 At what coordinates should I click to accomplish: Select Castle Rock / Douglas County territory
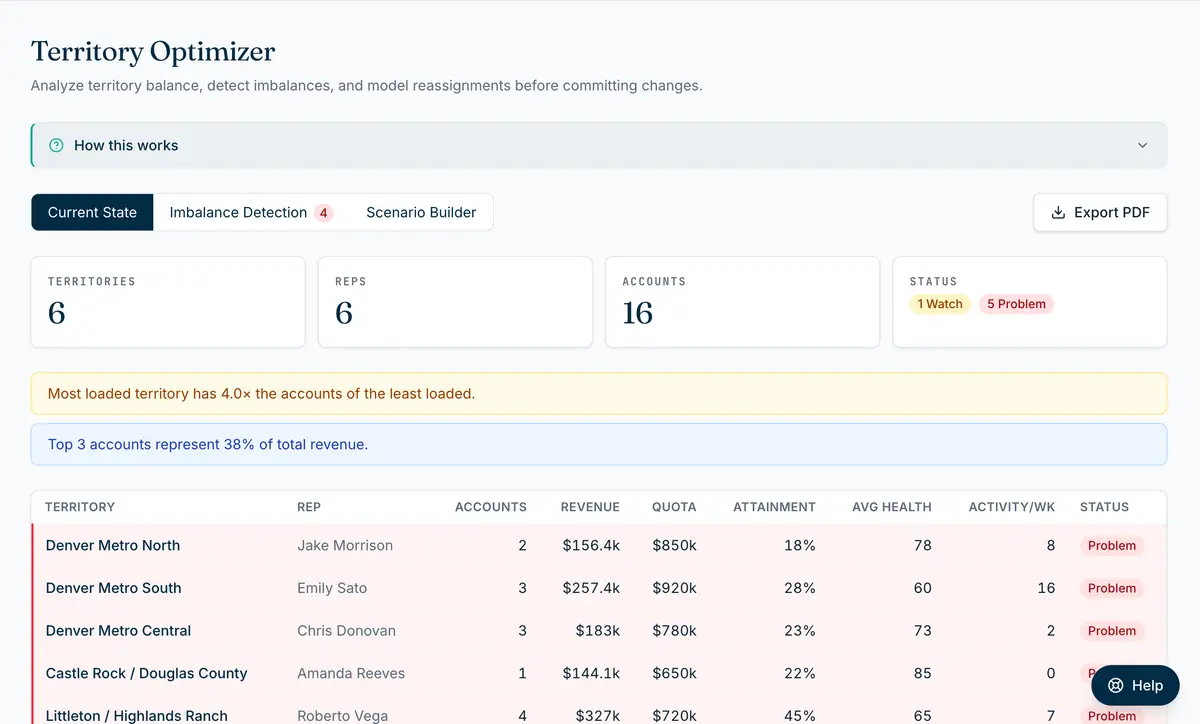click(x=146, y=673)
